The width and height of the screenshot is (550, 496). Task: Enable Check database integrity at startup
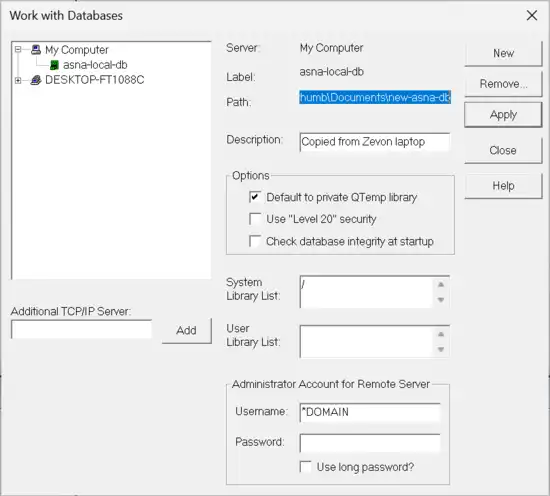point(255,241)
